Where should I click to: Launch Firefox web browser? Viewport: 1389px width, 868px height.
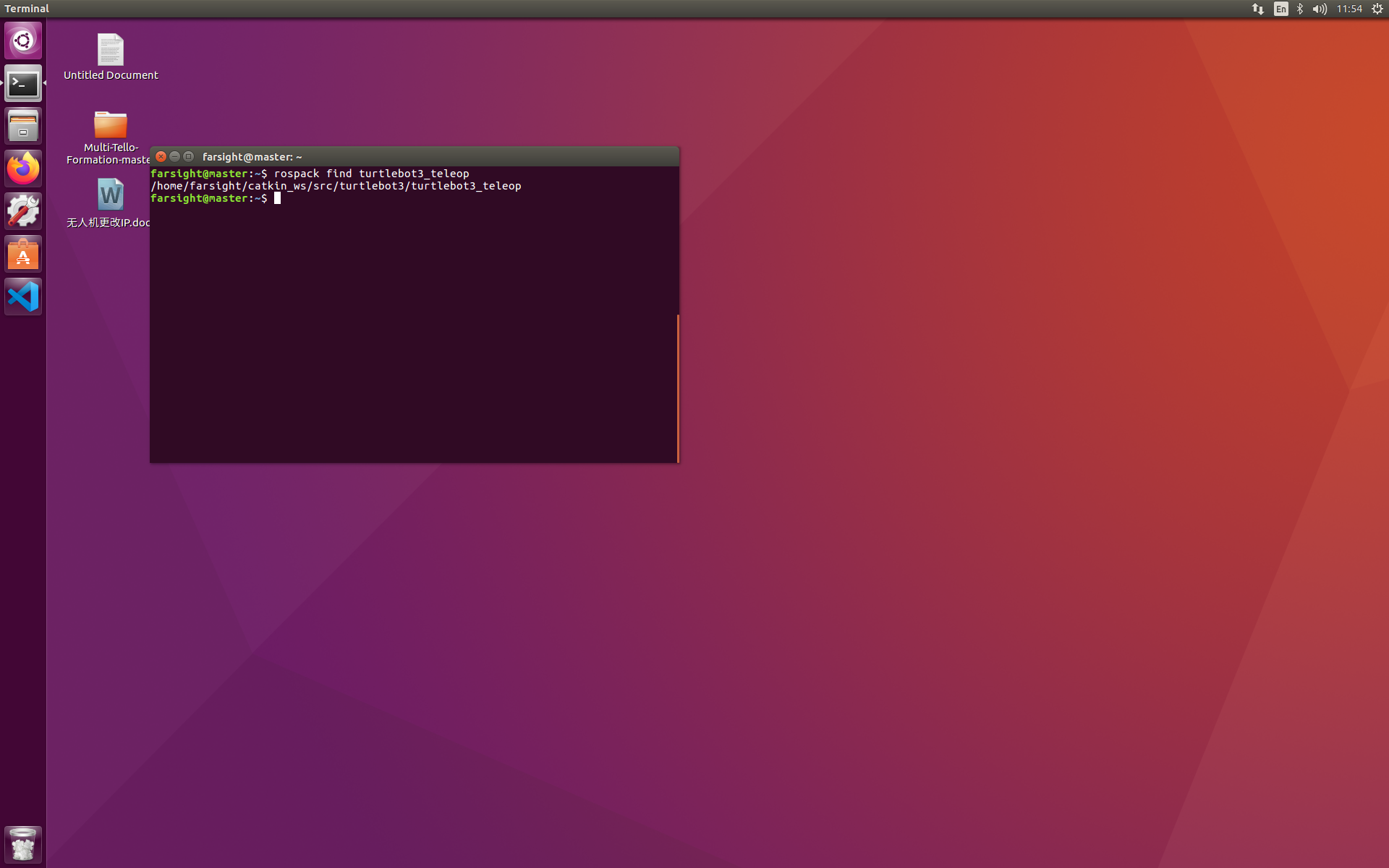pos(23,169)
